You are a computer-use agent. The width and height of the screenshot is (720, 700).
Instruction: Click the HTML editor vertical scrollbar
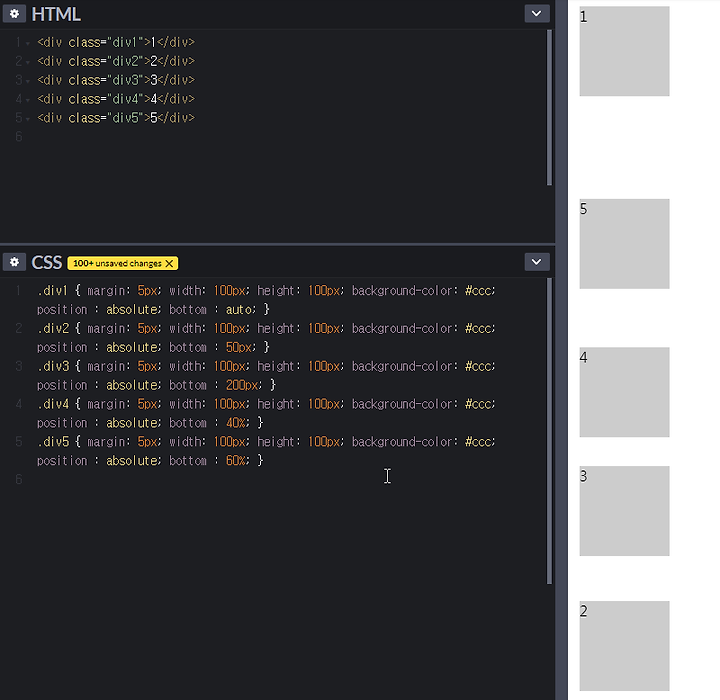pyautogui.click(x=549, y=107)
